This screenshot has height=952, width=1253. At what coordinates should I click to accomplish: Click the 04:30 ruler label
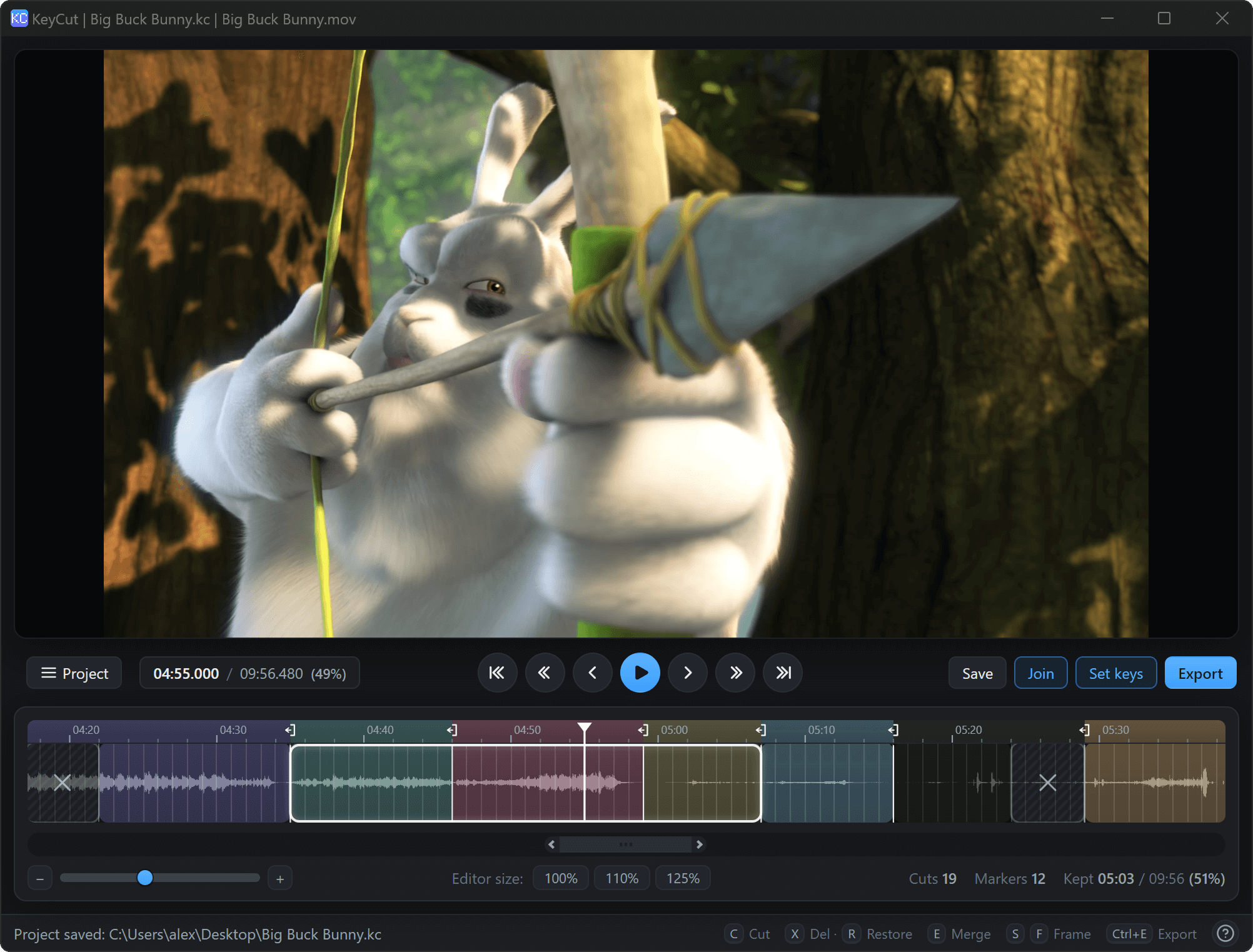coord(233,730)
